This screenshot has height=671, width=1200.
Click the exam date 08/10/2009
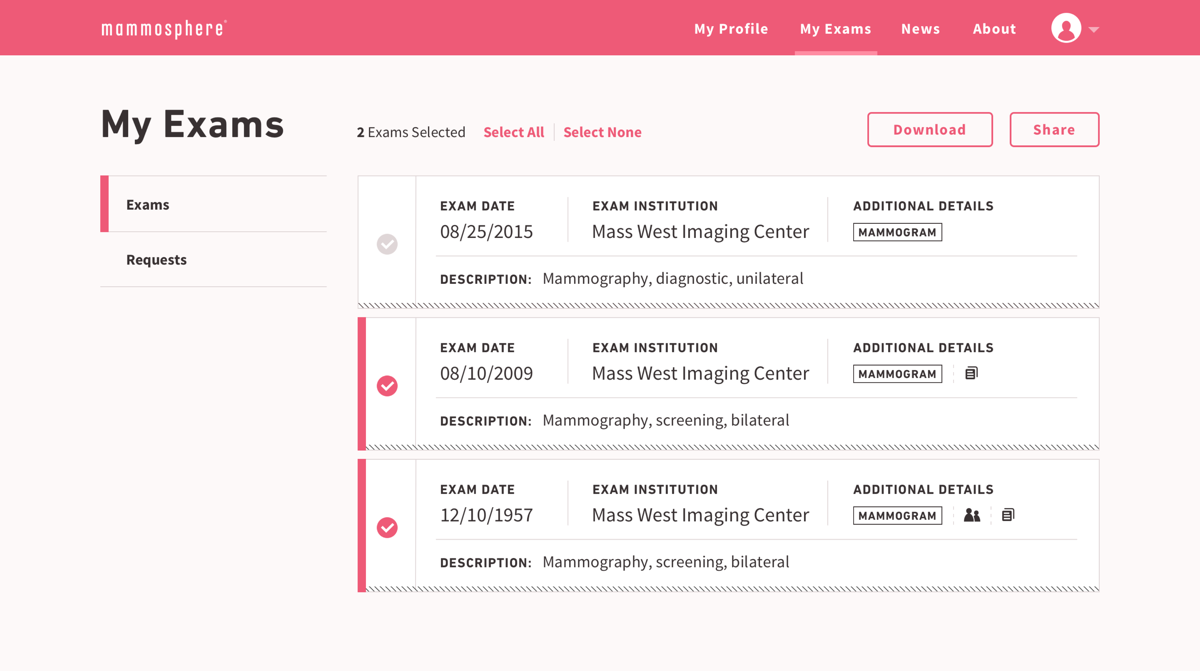tap(486, 374)
